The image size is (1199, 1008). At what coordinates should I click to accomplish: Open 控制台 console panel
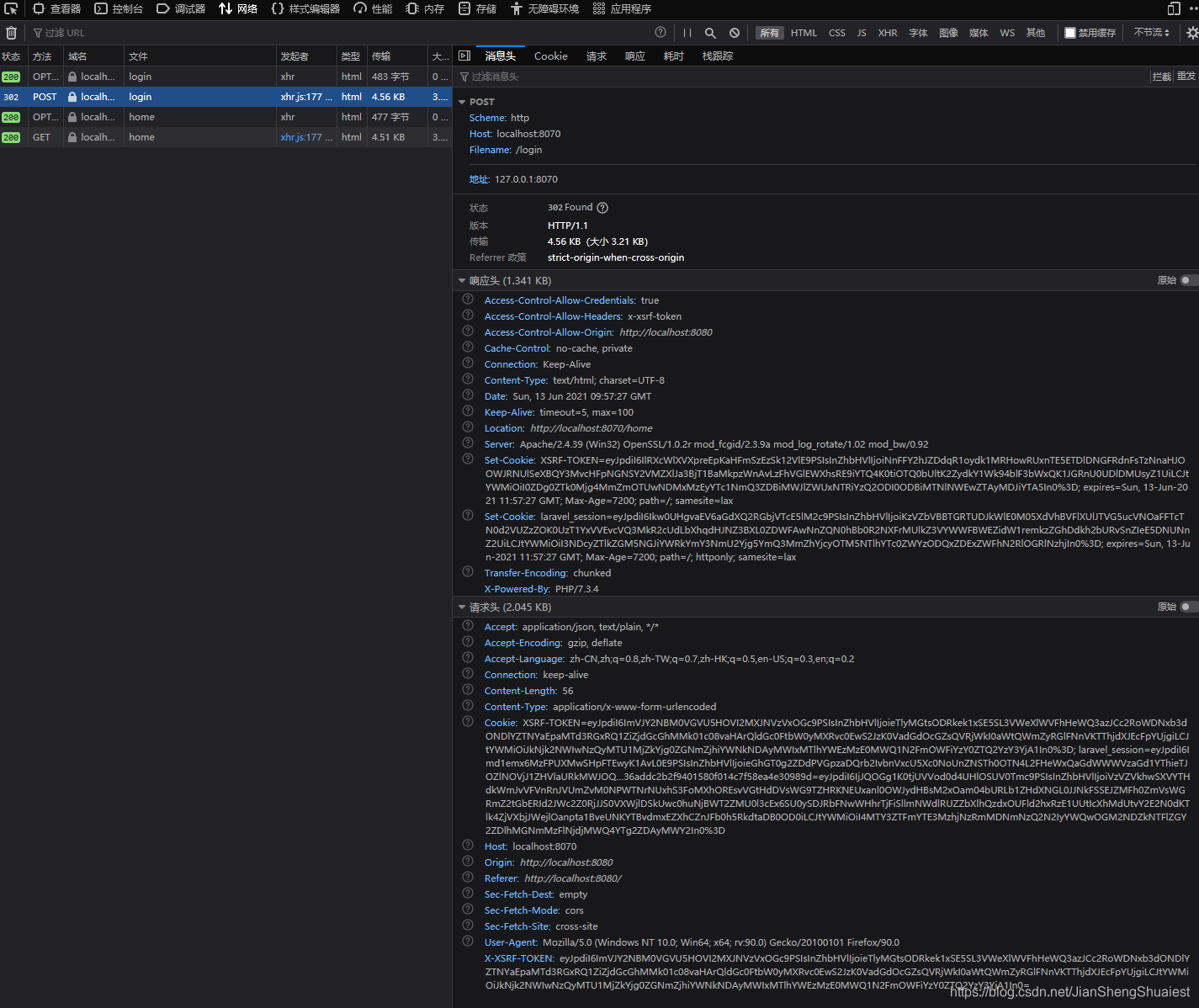pos(119,8)
